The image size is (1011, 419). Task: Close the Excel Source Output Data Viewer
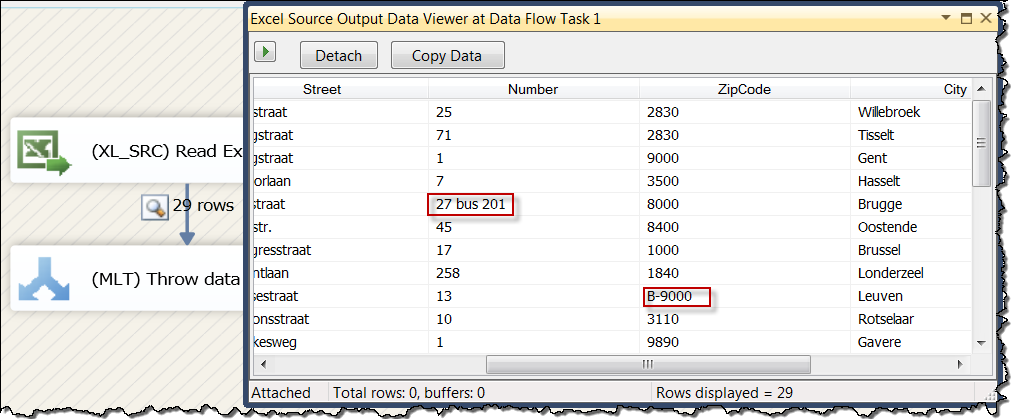coord(985,19)
